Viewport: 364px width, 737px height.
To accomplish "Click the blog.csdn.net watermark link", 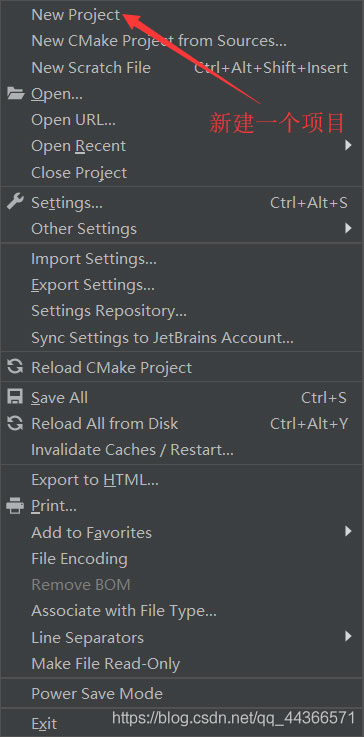I will [233, 718].
